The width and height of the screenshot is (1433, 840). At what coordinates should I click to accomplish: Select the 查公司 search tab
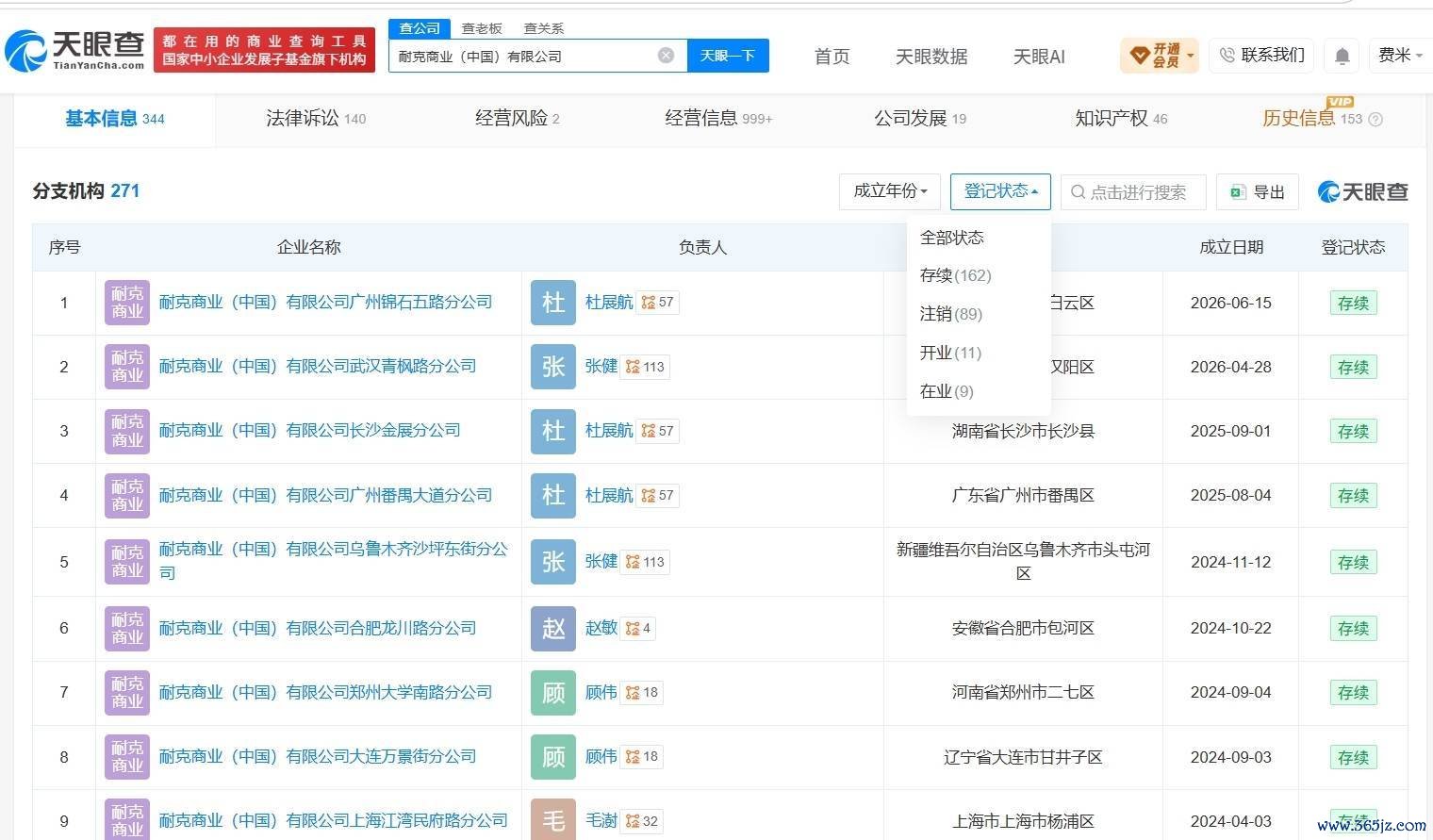tap(420, 28)
